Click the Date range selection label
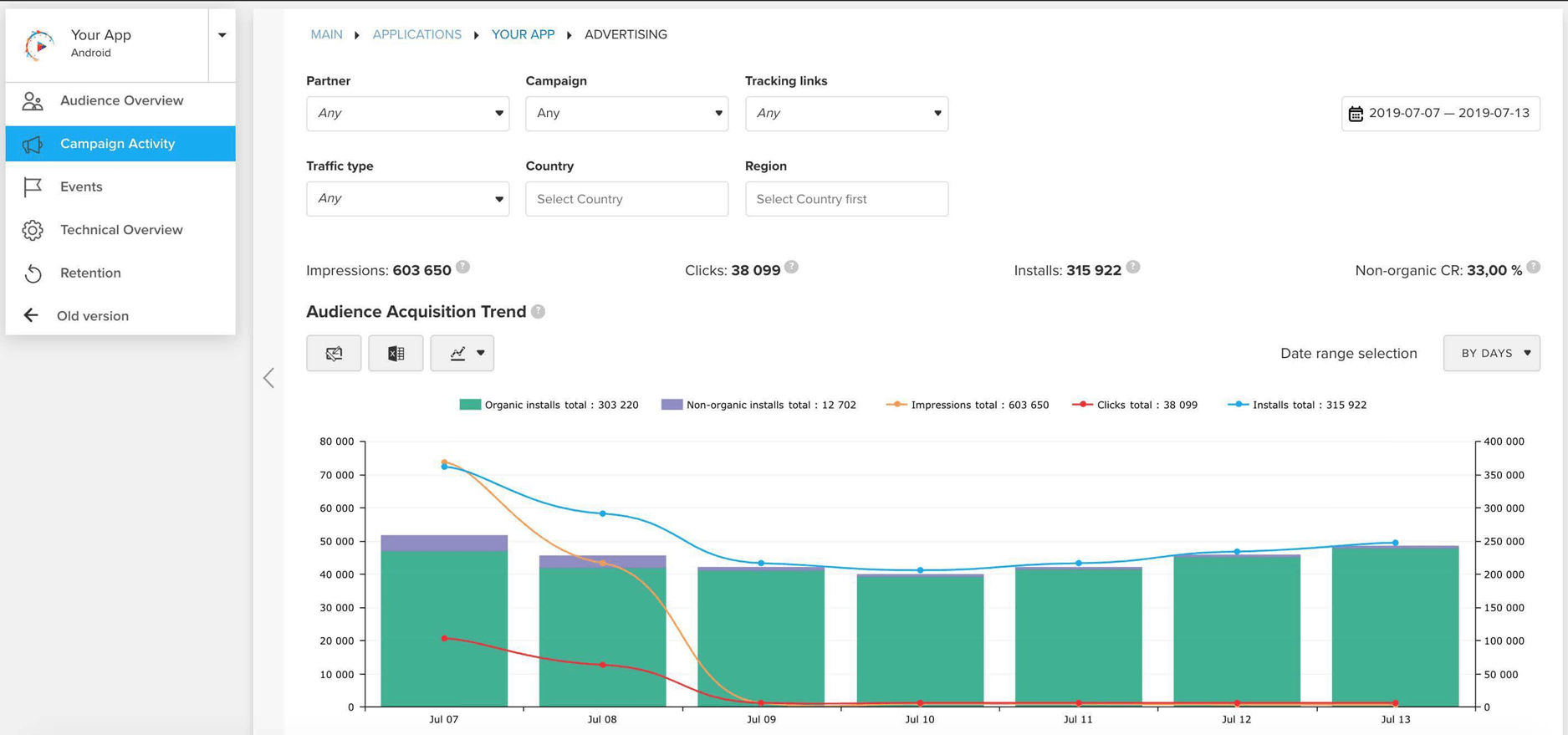 (1348, 354)
